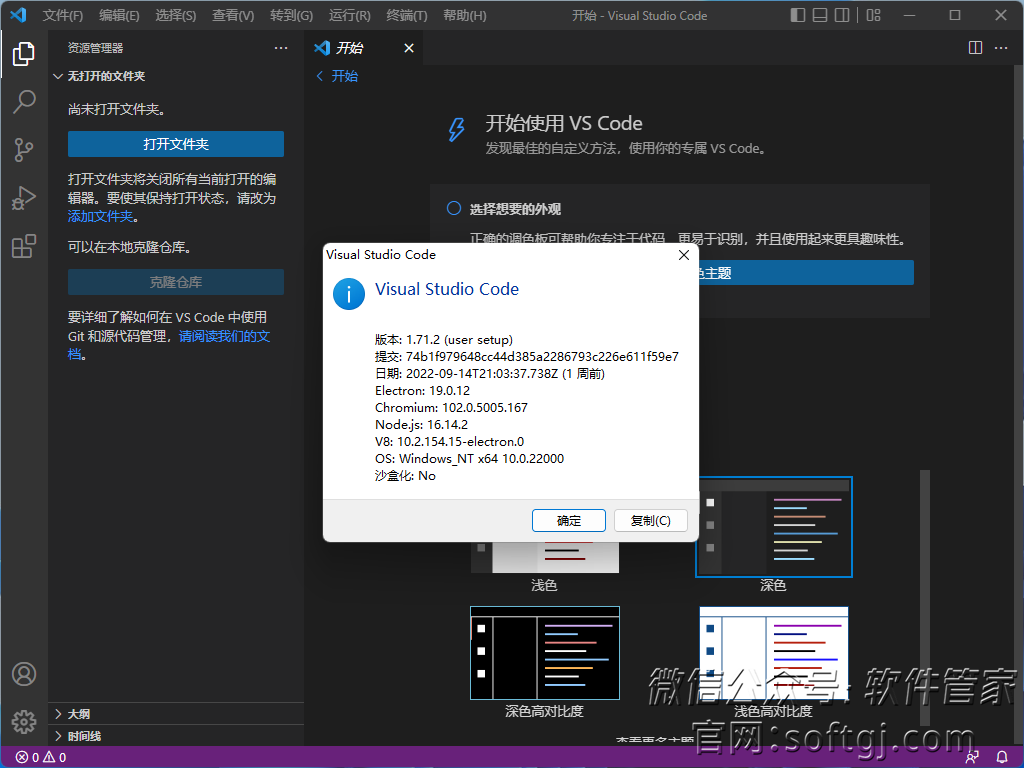Image resolution: width=1024 pixels, height=768 pixels.
Task: Expand the 大纲 section
Action: click(x=72, y=714)
